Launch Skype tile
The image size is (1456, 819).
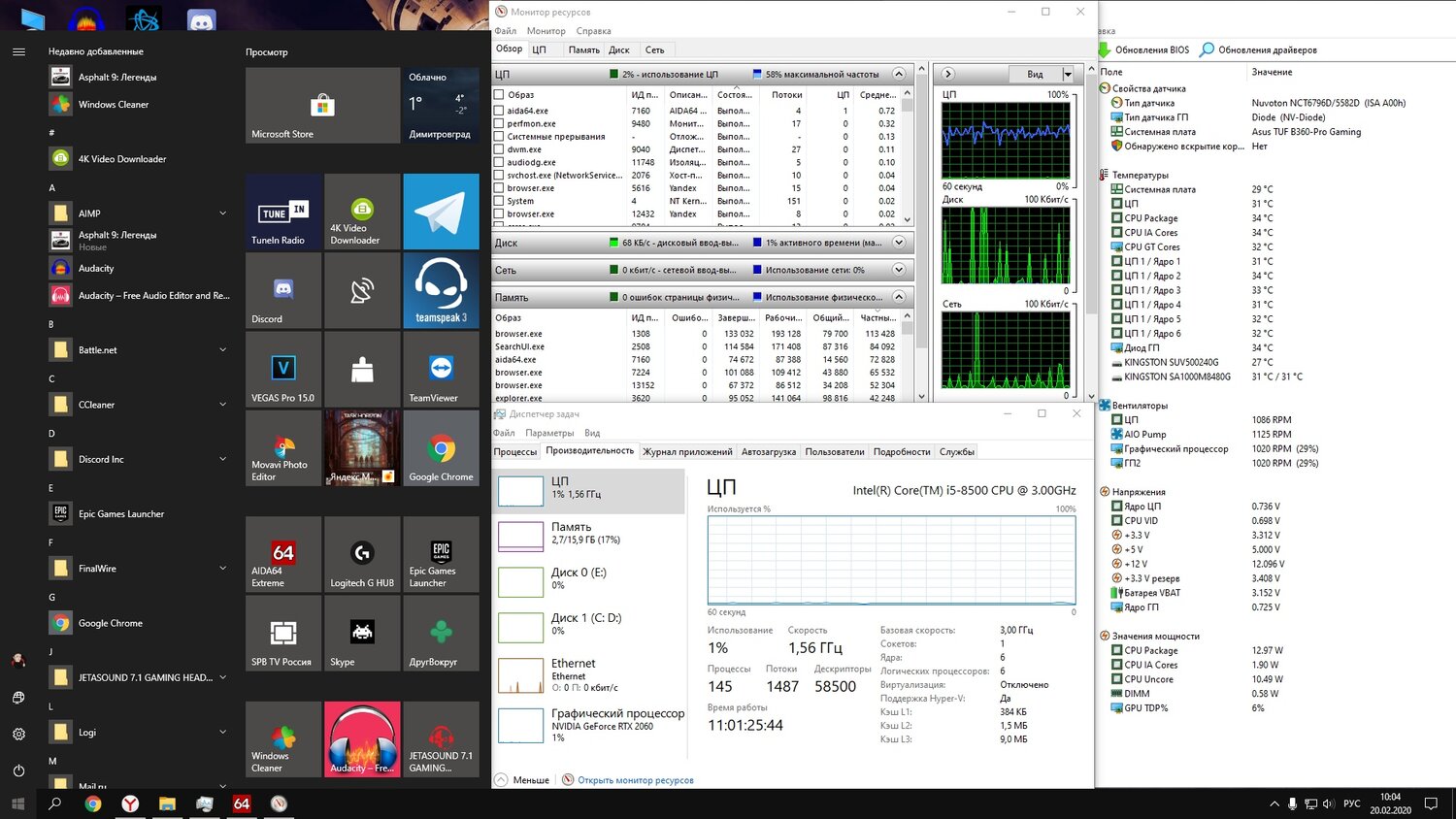362,633
